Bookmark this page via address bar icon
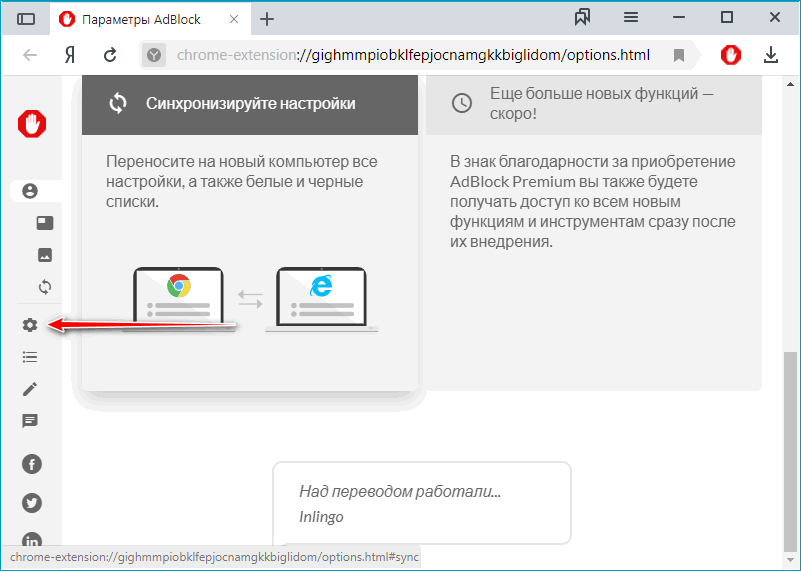Screen dimensions: 801x571 678,55
